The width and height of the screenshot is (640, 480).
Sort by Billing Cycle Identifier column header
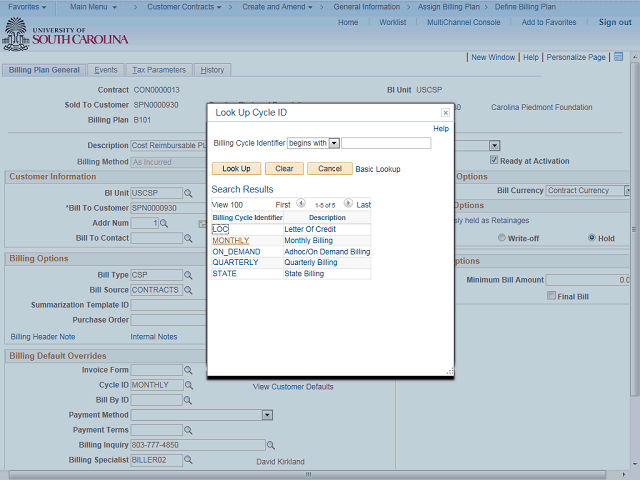[x=247, y=218]
